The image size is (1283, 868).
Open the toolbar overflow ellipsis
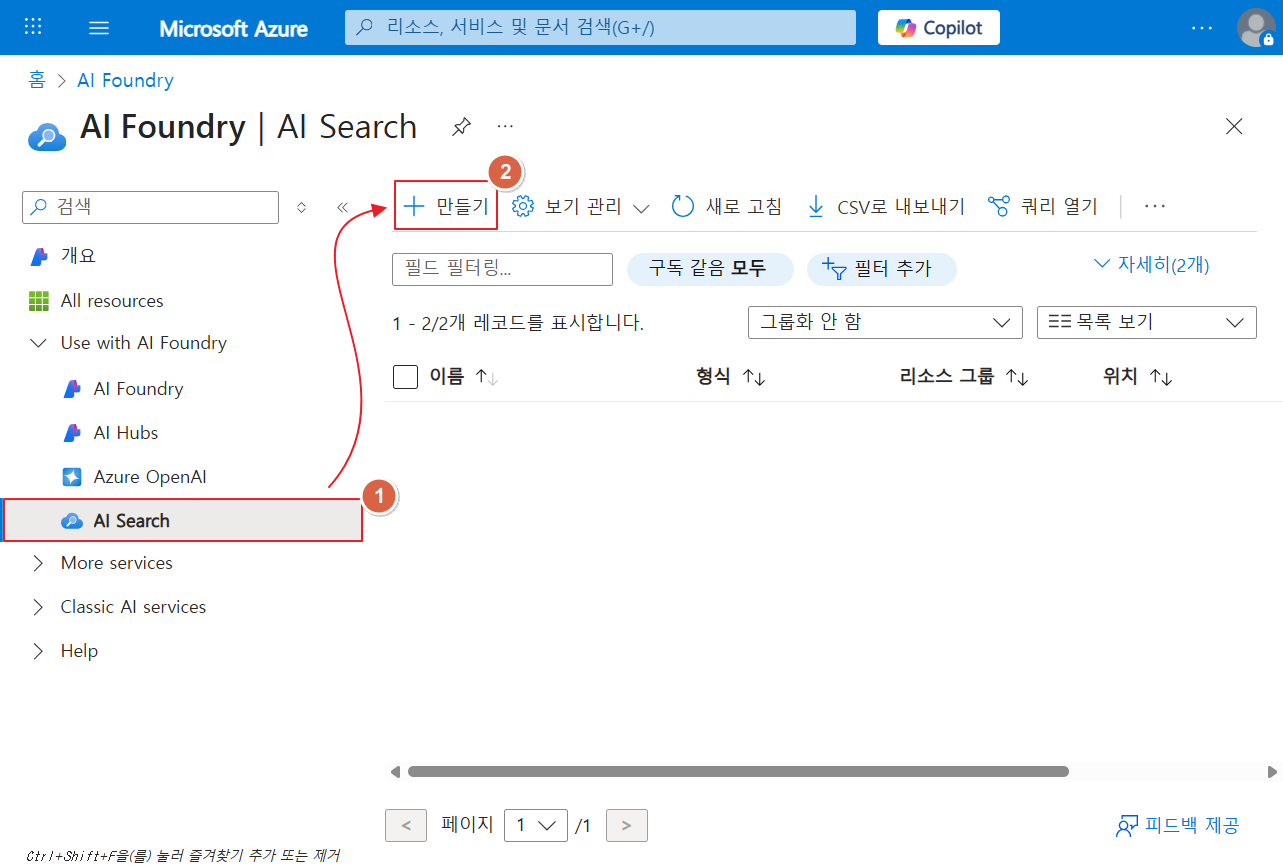click(1155, 207)
